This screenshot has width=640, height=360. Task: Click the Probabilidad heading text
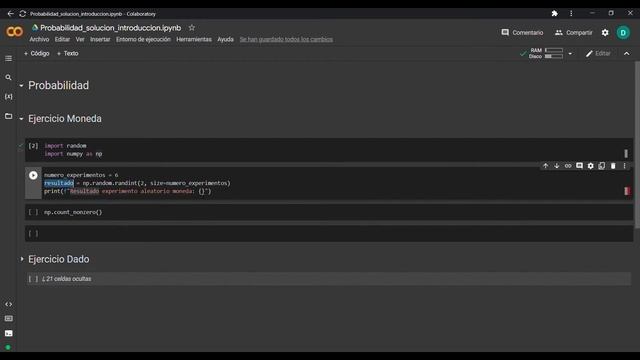click(x=58, y=85)
